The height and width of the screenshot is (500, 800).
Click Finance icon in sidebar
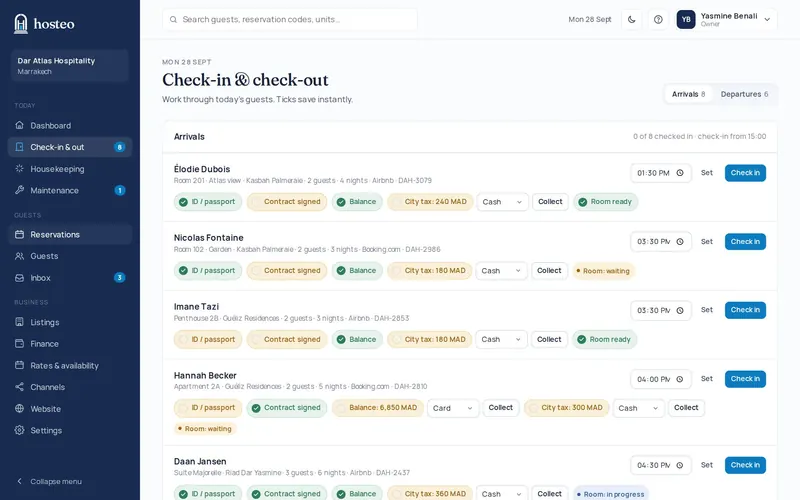pyautogui.click(x=19, y=343)
